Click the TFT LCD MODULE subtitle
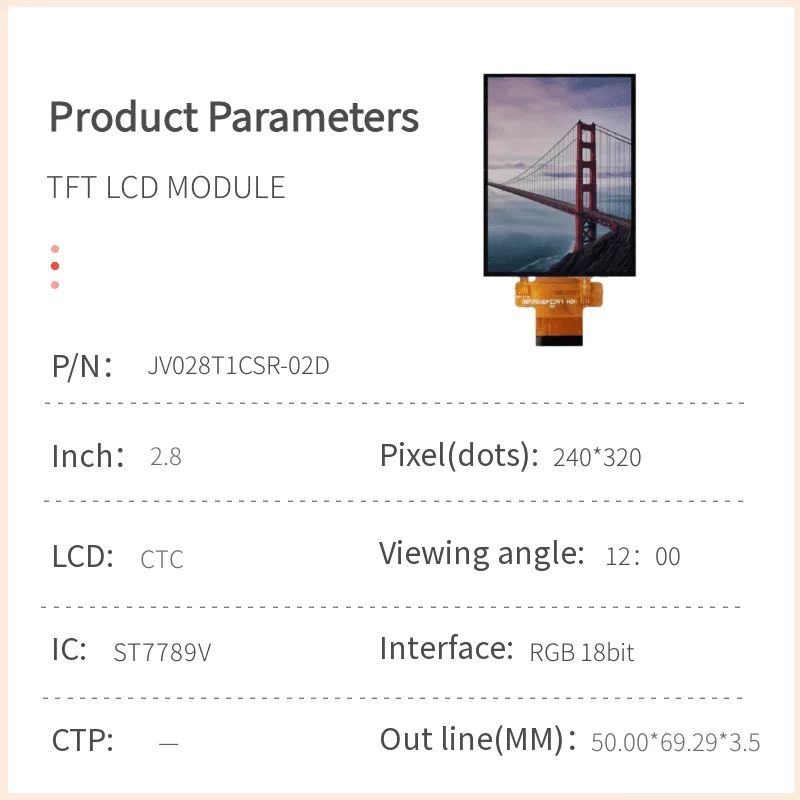 click(x=166, y=187)
